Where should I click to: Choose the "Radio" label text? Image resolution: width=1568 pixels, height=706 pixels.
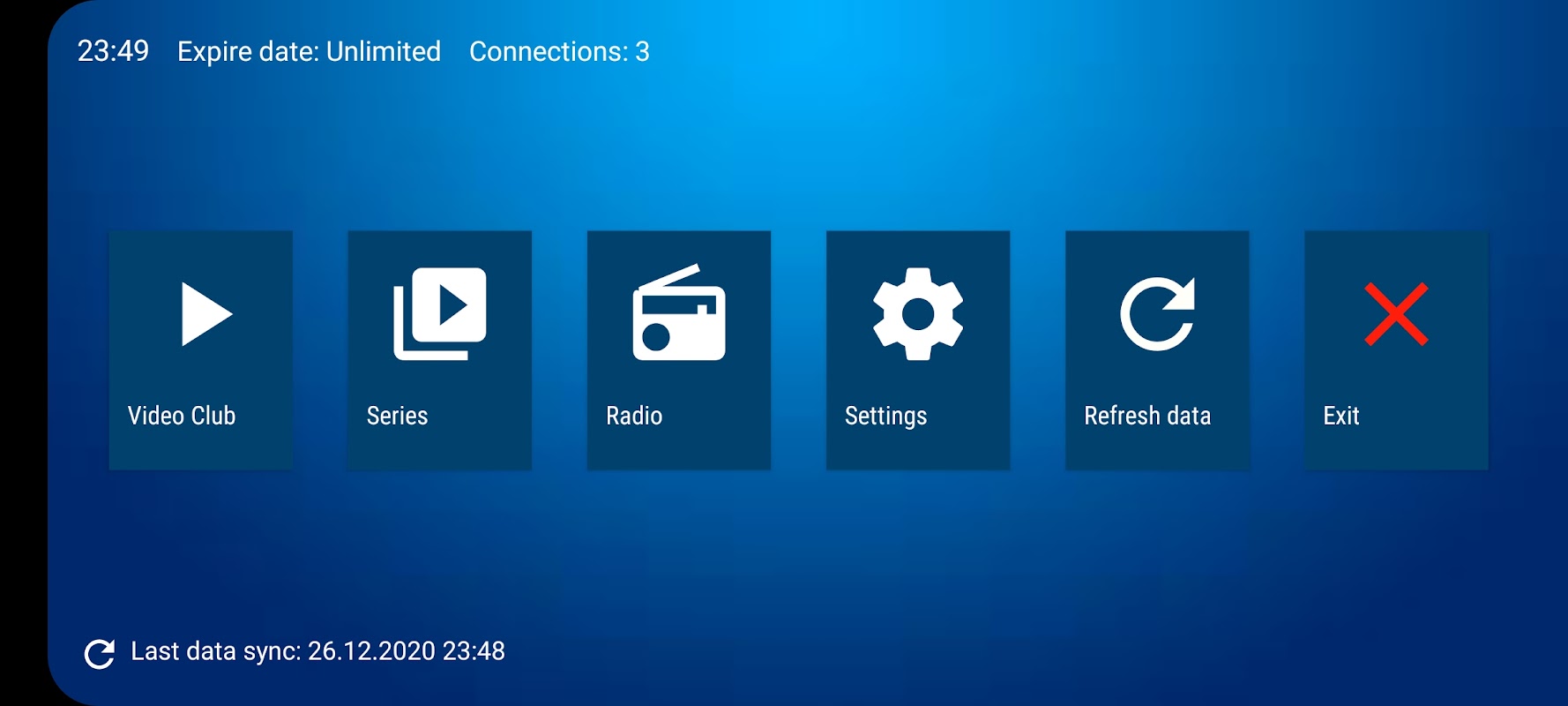(x=634, y=416)
